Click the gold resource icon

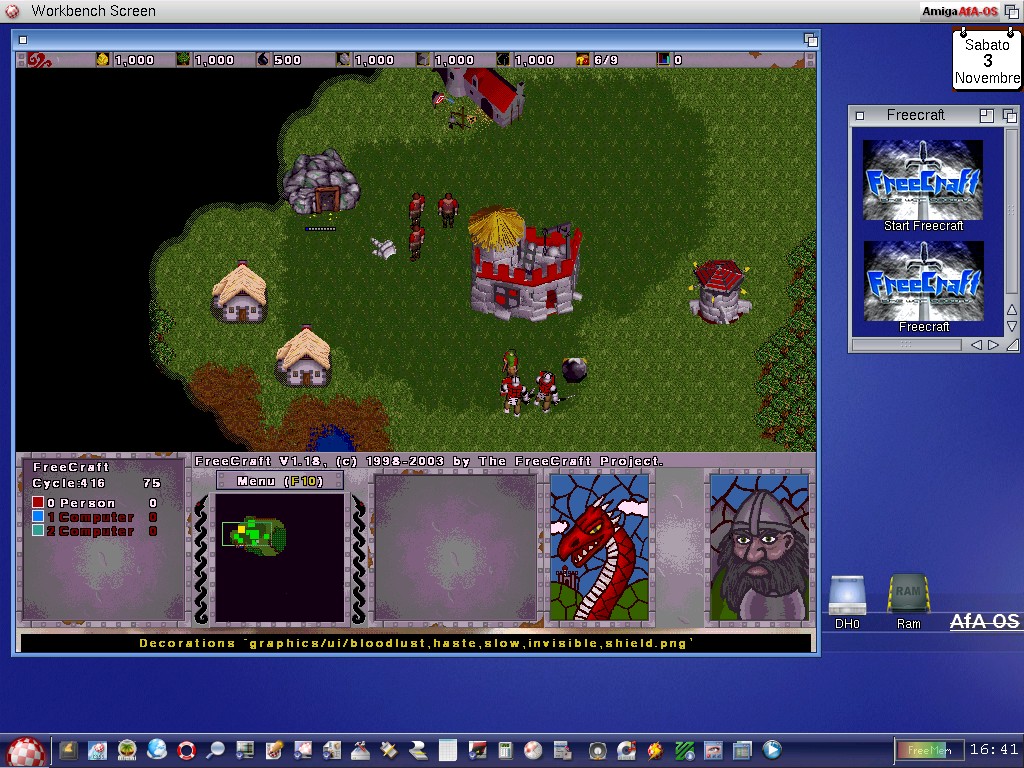coord(102,60)
